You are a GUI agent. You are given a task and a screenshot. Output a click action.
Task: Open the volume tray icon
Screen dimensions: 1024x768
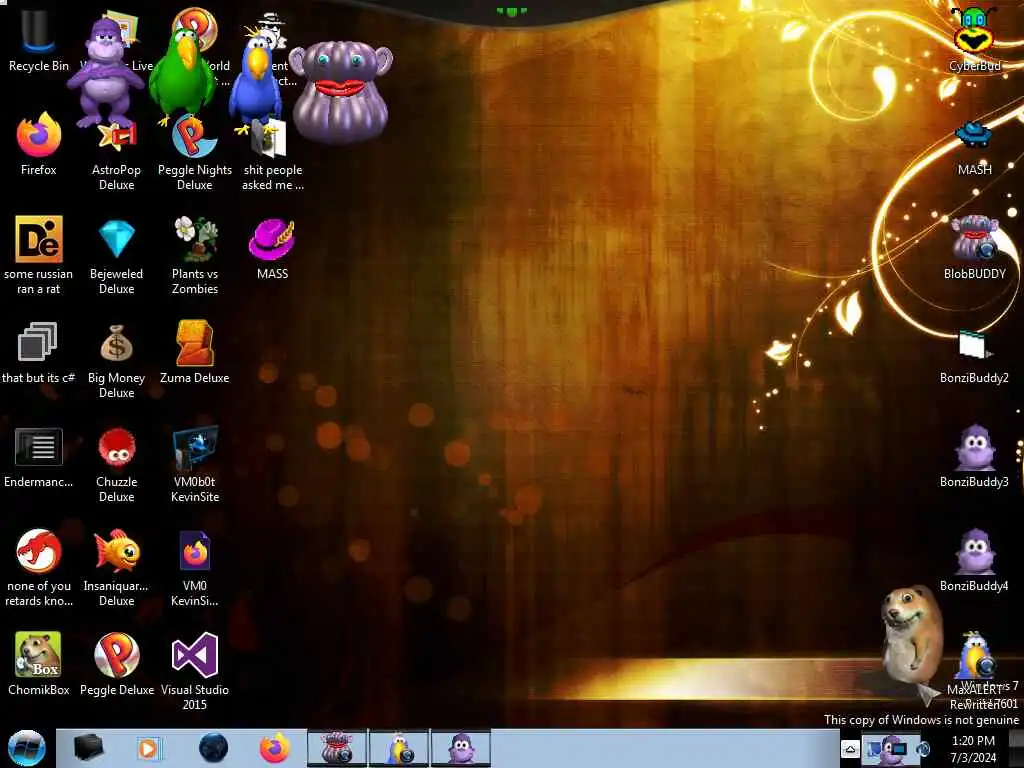point(922,748)
